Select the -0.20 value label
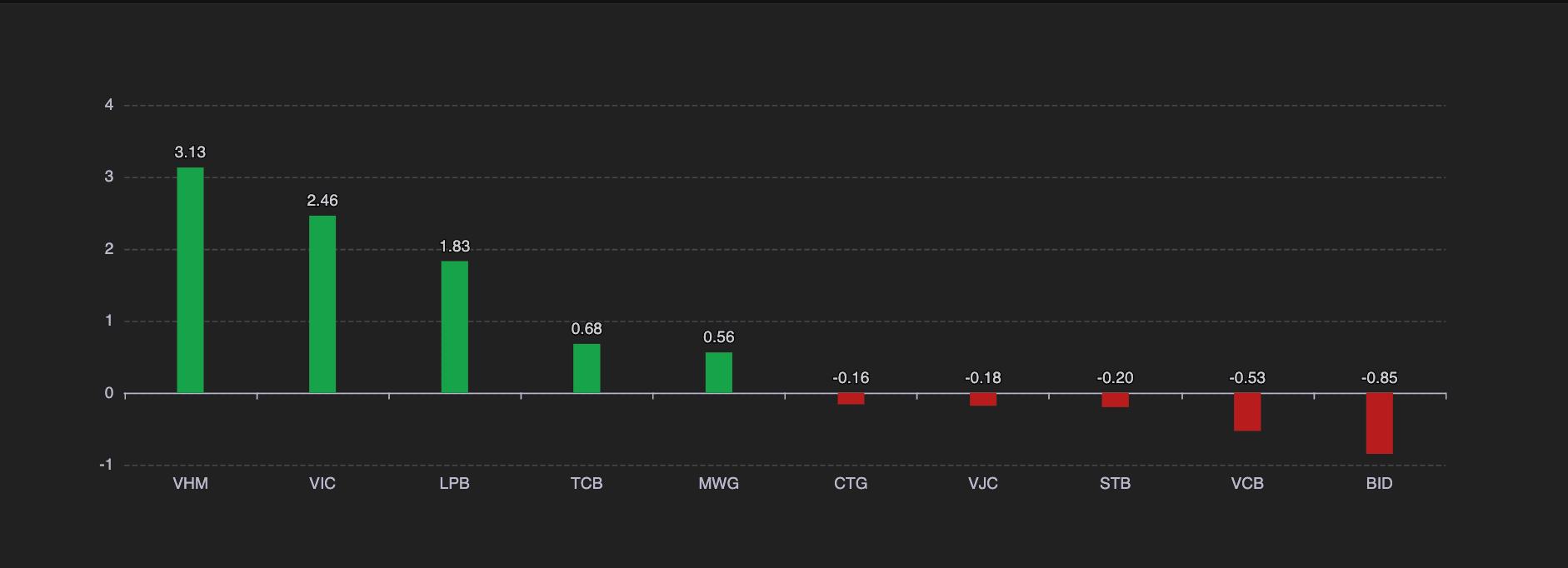Screen dimensions: 1568x568 click(x=1116, y=378)
